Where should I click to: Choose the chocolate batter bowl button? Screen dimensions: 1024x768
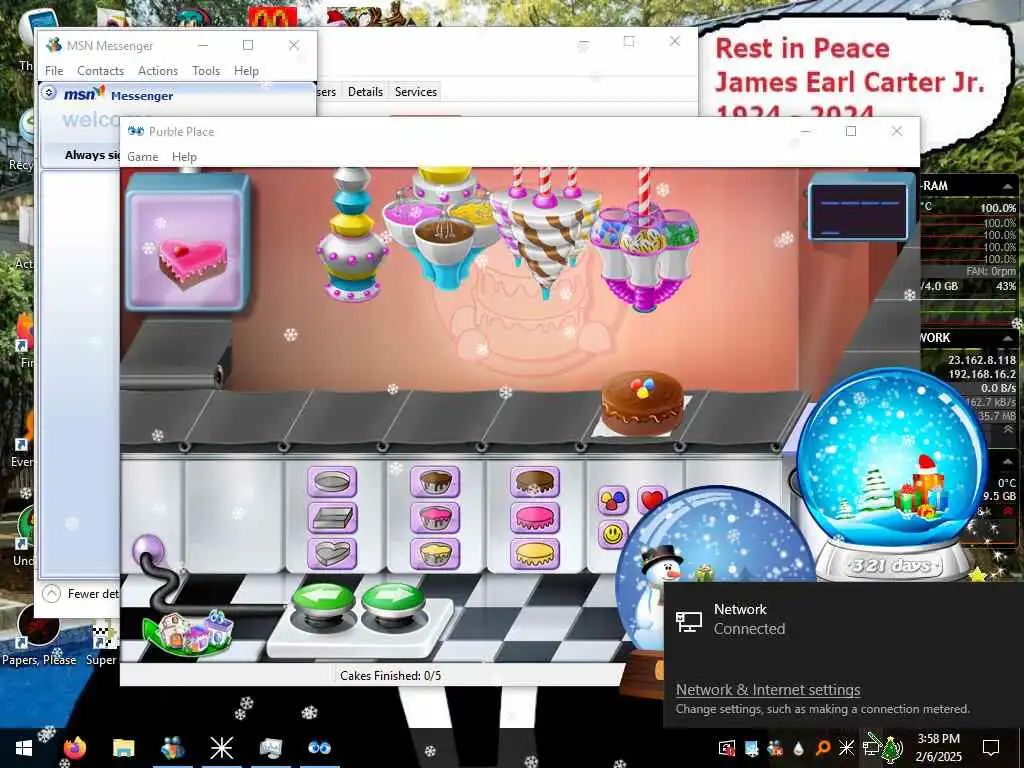coord(435,482)
